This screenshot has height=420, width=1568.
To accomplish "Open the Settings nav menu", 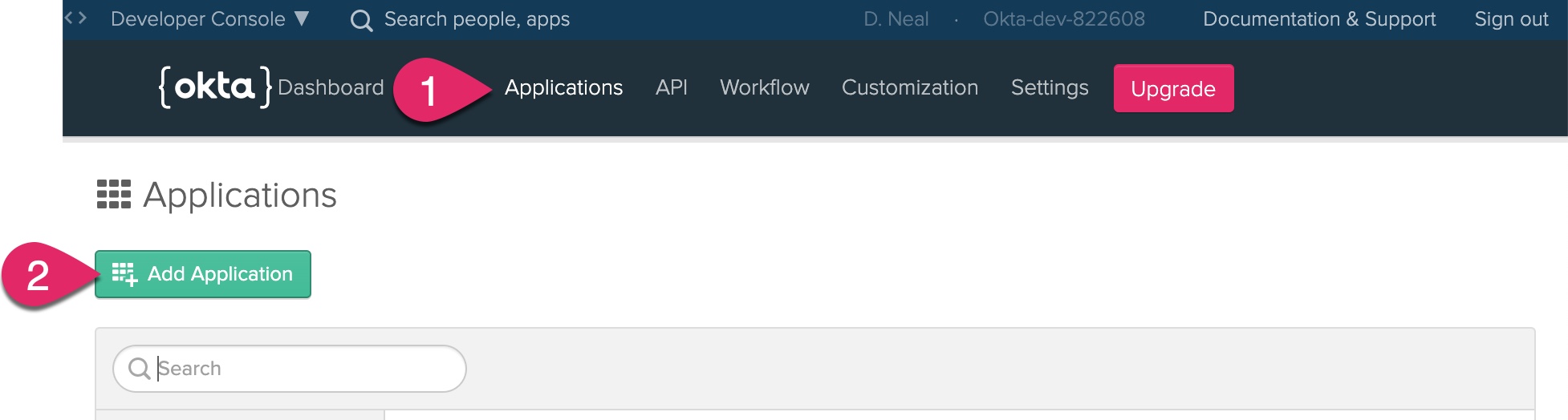I will coord(1049,87).
